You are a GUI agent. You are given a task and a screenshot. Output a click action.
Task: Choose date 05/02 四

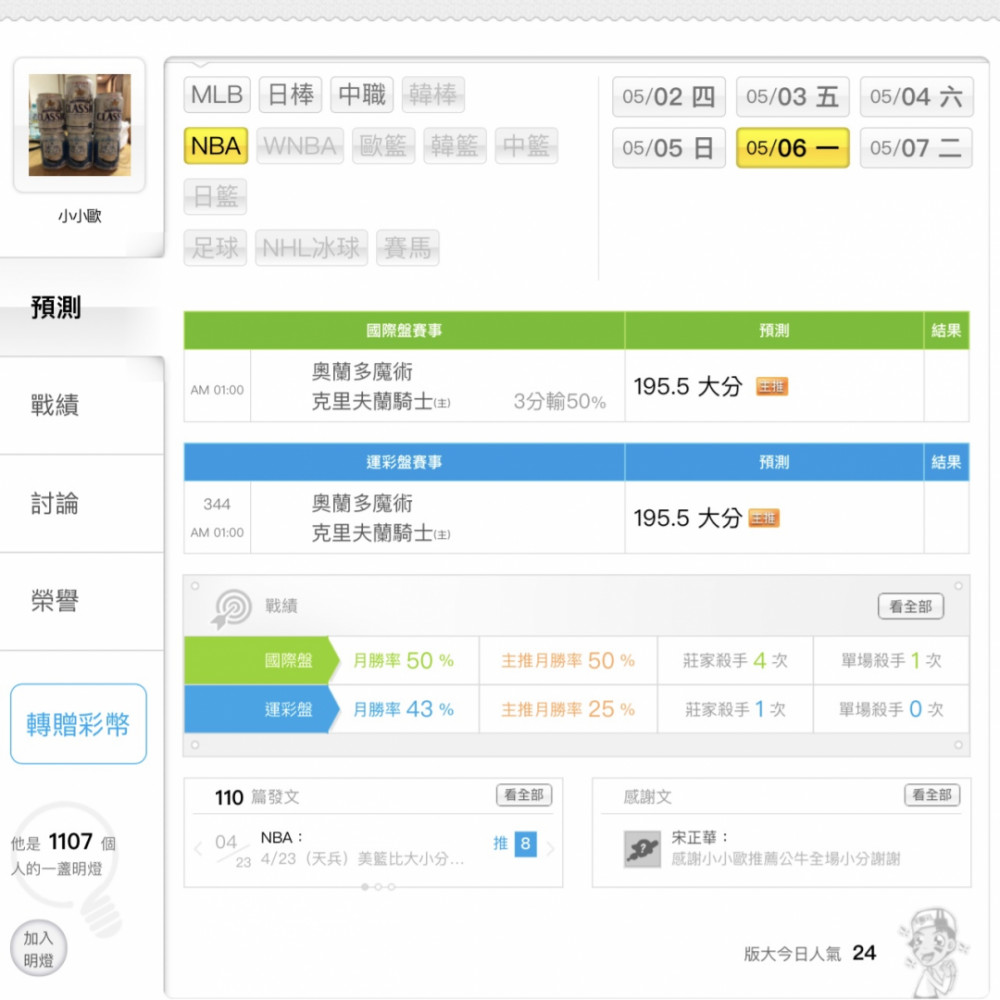coord(669,97)
